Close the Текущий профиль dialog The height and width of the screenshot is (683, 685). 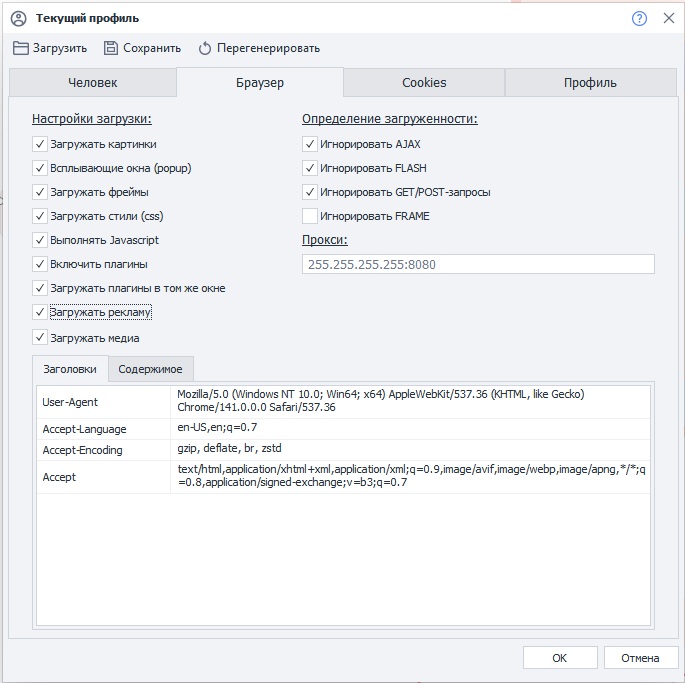point(669,18)
